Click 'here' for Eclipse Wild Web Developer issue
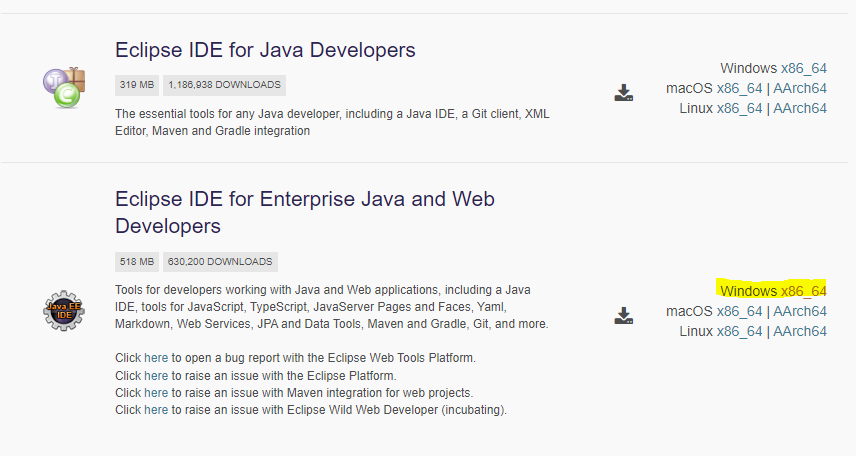This screenshot has width=856, height=456. coord(156,410)
